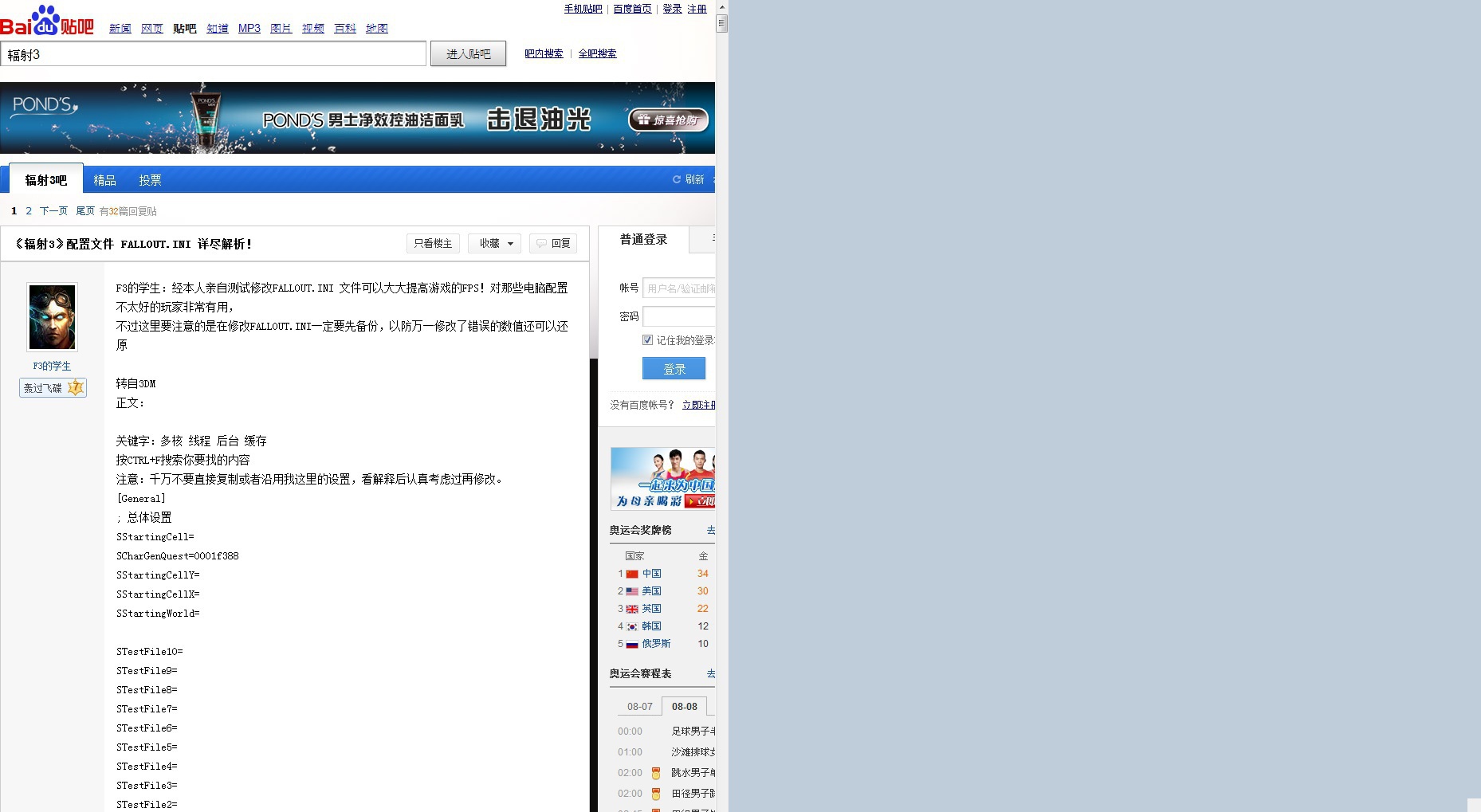Click the 美国 country link
Viewport: 1481px width, 812px height.
pyautogui.click(x=652, y=591)
